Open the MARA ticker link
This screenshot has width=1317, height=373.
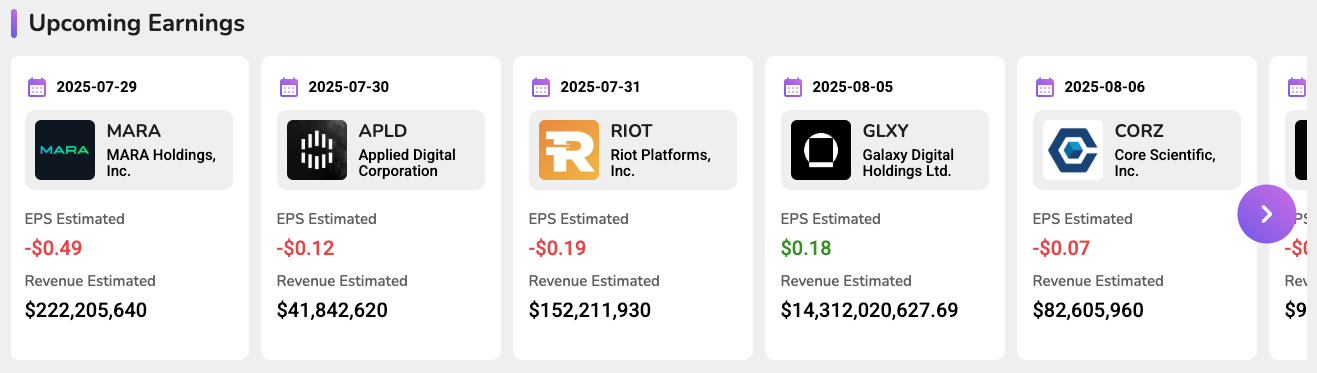tap(134, 131)
